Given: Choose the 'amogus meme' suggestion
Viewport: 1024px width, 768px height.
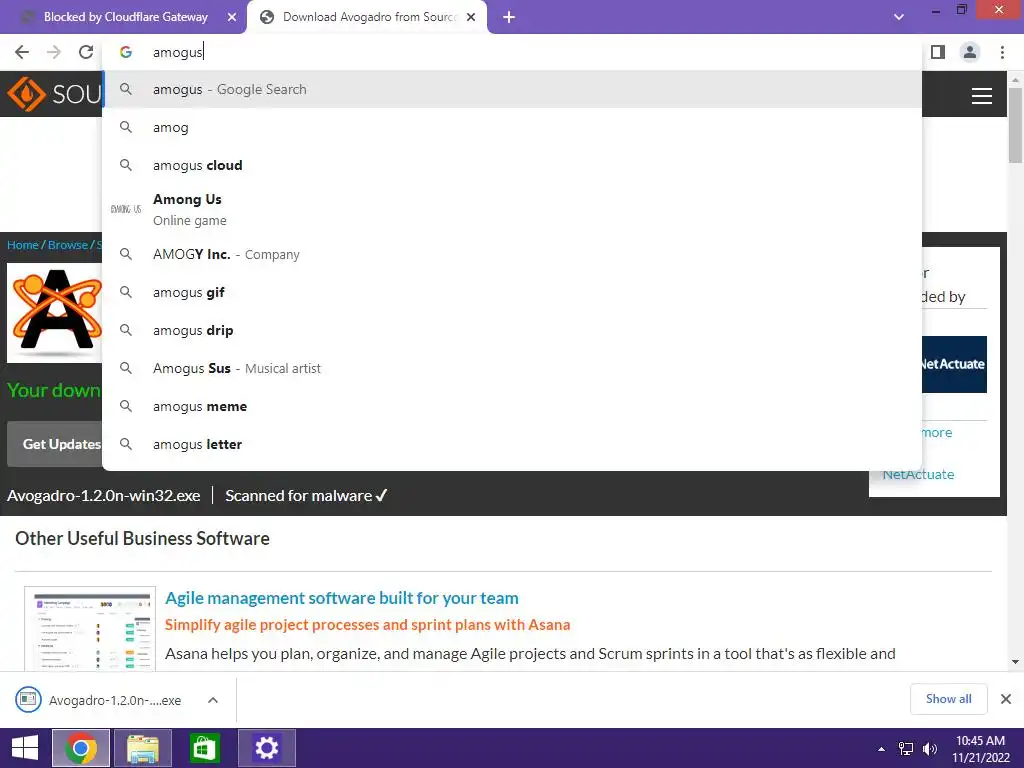Looking at the screenshot, I should point(513,406).
